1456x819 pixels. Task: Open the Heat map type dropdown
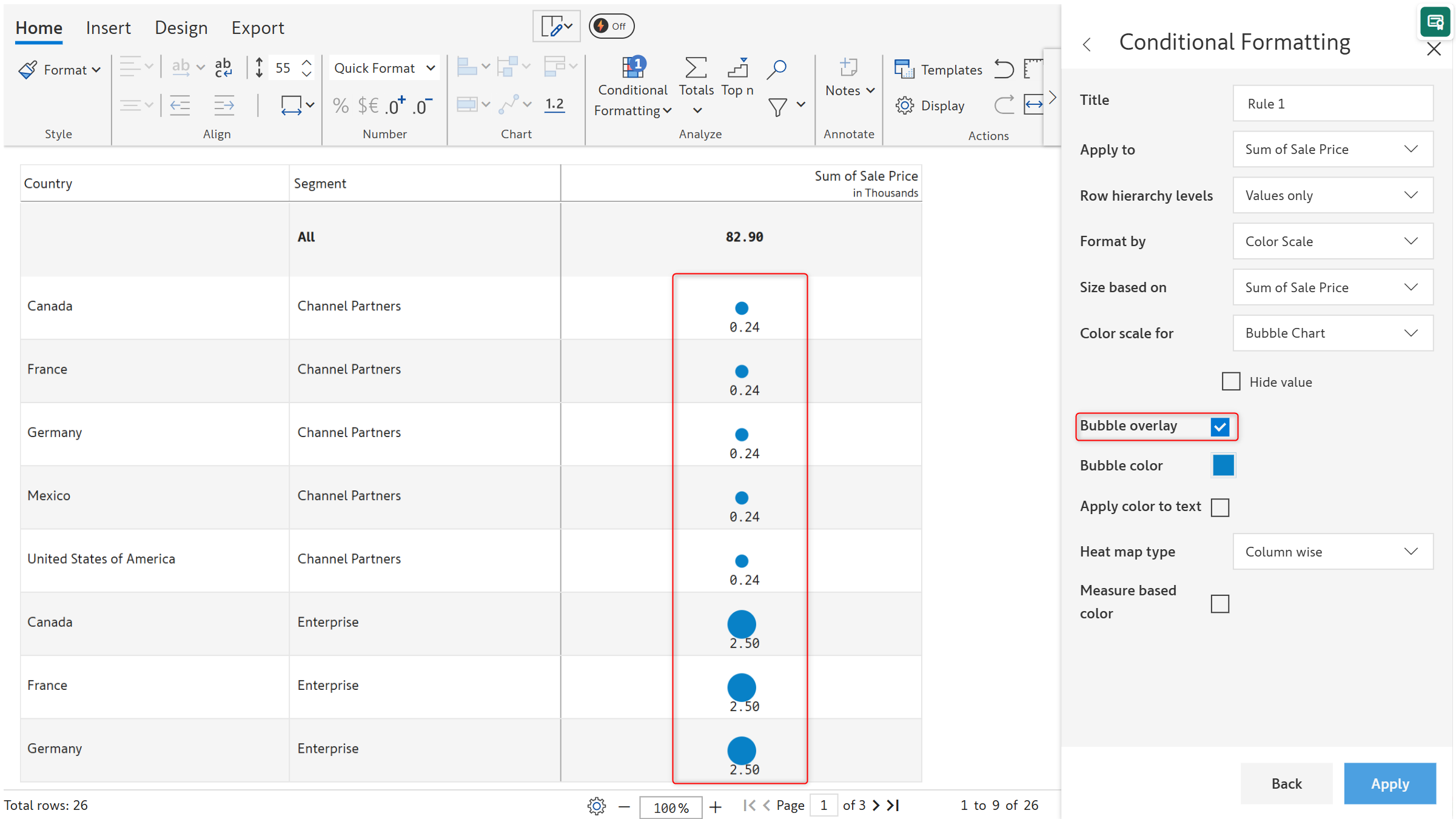(x=1332, y=552)
